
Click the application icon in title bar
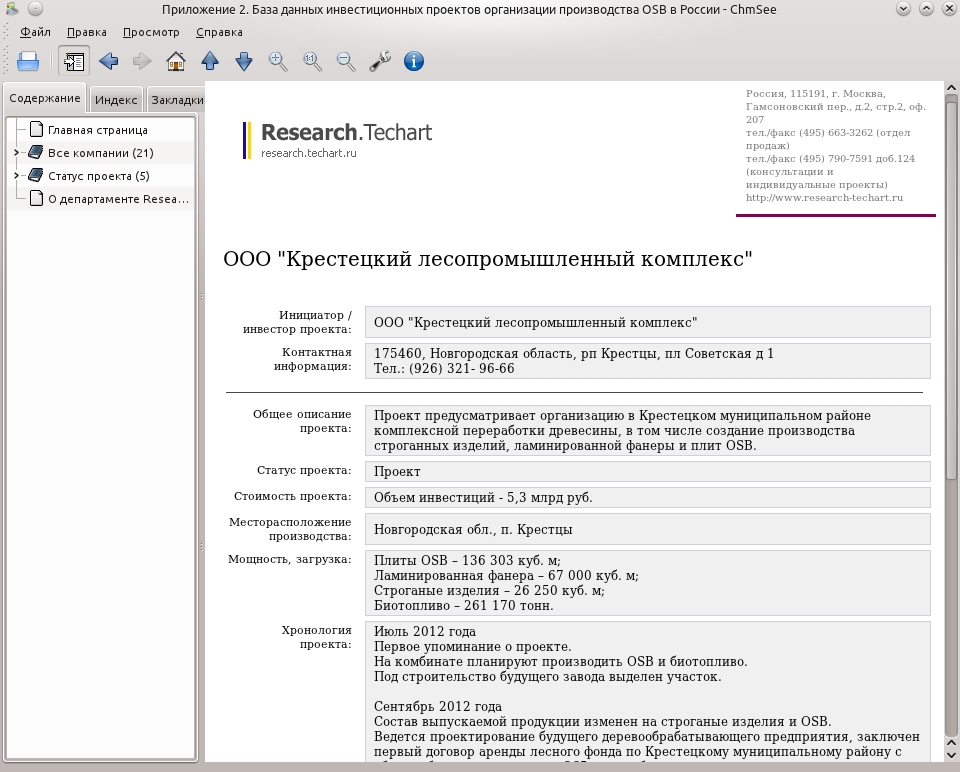[x=12, y=9]
